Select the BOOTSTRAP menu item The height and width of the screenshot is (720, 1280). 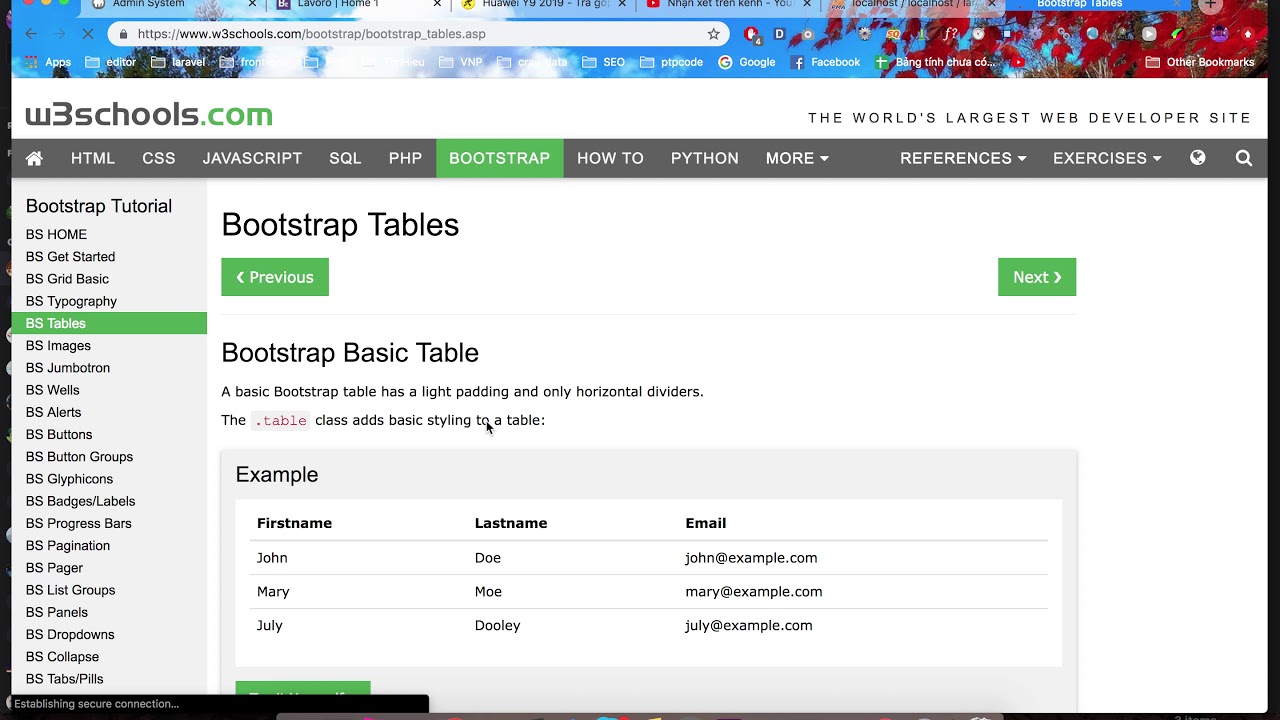(x=499, y=158)
